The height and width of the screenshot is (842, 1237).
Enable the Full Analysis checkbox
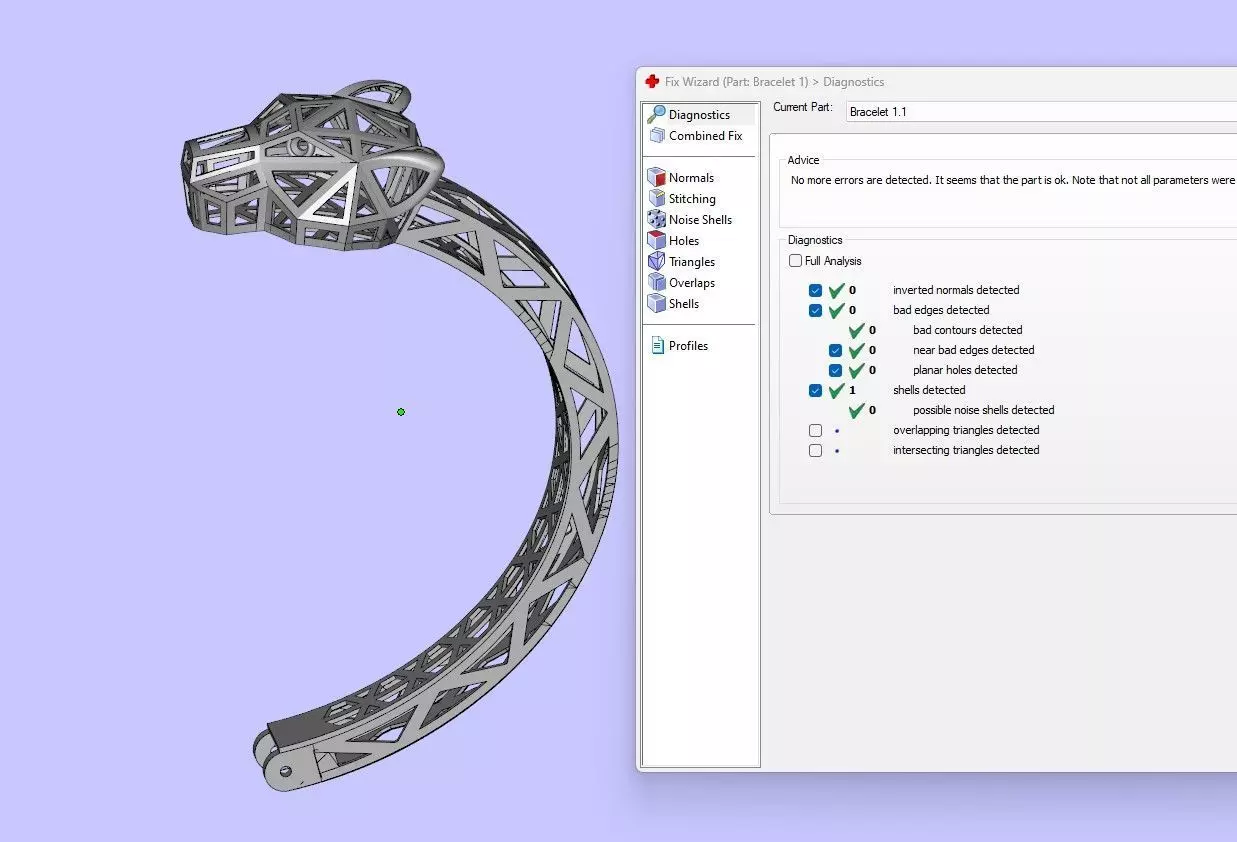[x=795, y=261]
